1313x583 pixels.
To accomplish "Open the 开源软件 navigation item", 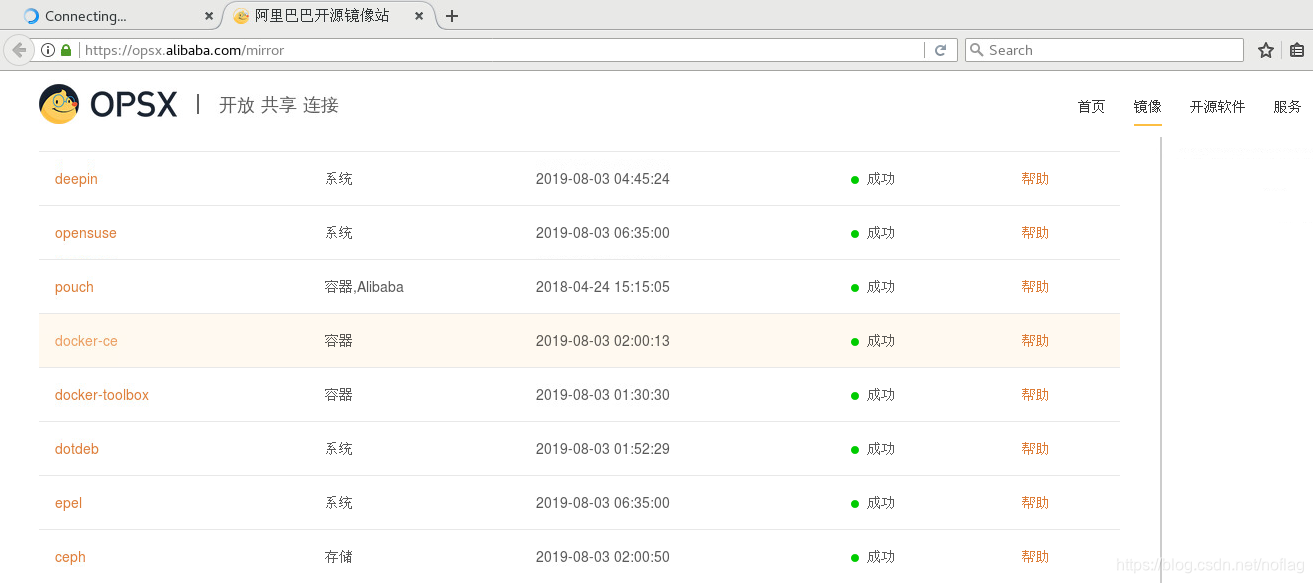I will point(1217,107).
